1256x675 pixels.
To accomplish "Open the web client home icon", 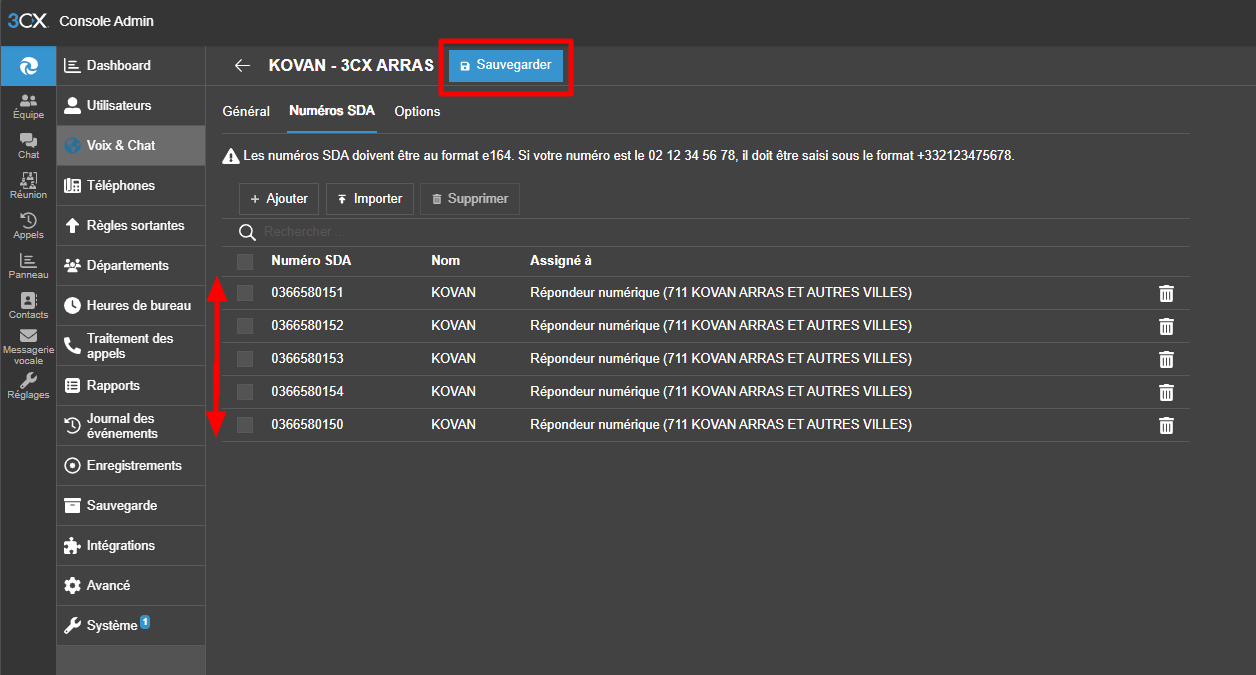I will (x=28, y=66).
